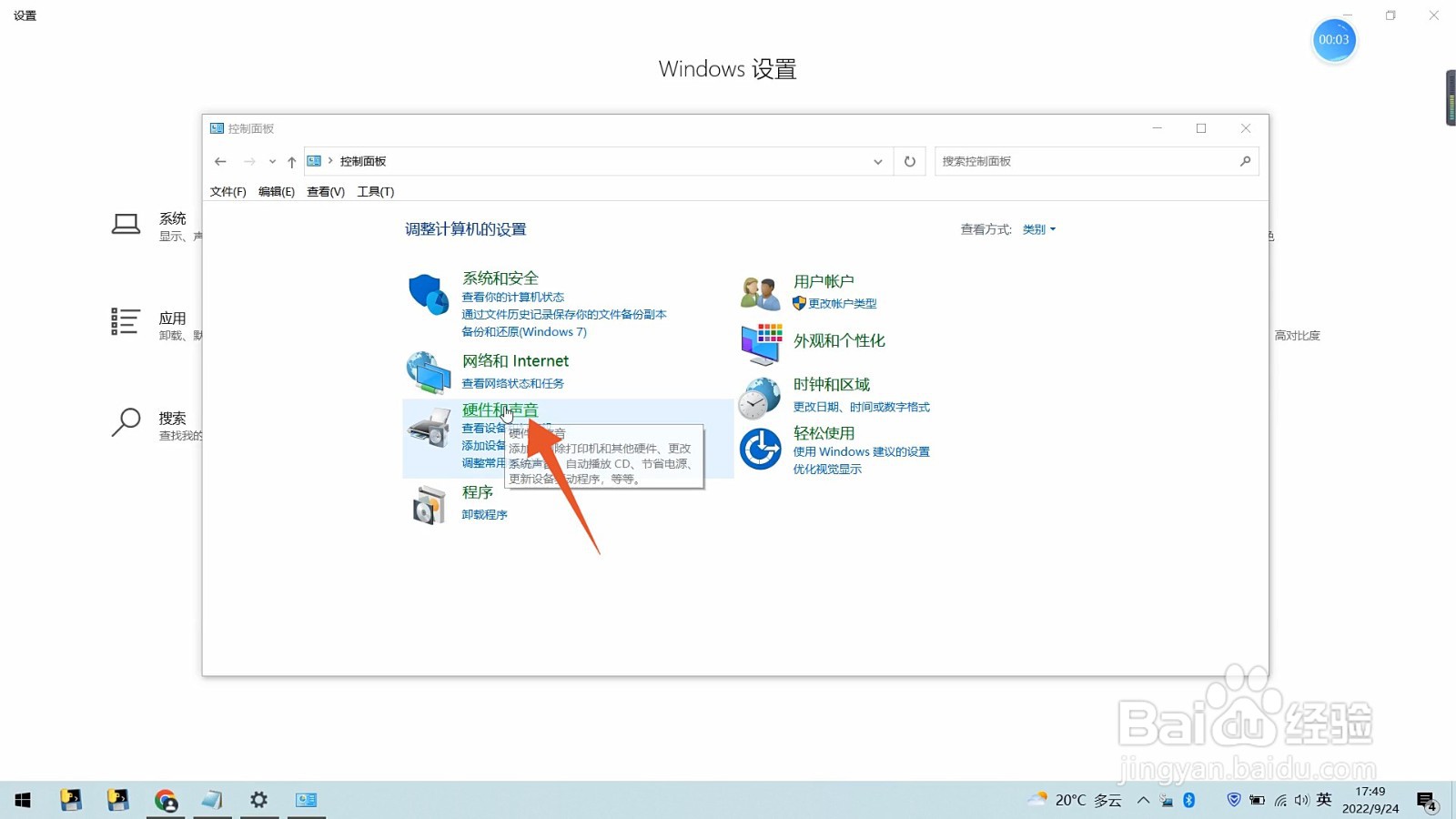Open the Programs disc box icon
Screen dimensions: 1456x819
tap(429, 504)
